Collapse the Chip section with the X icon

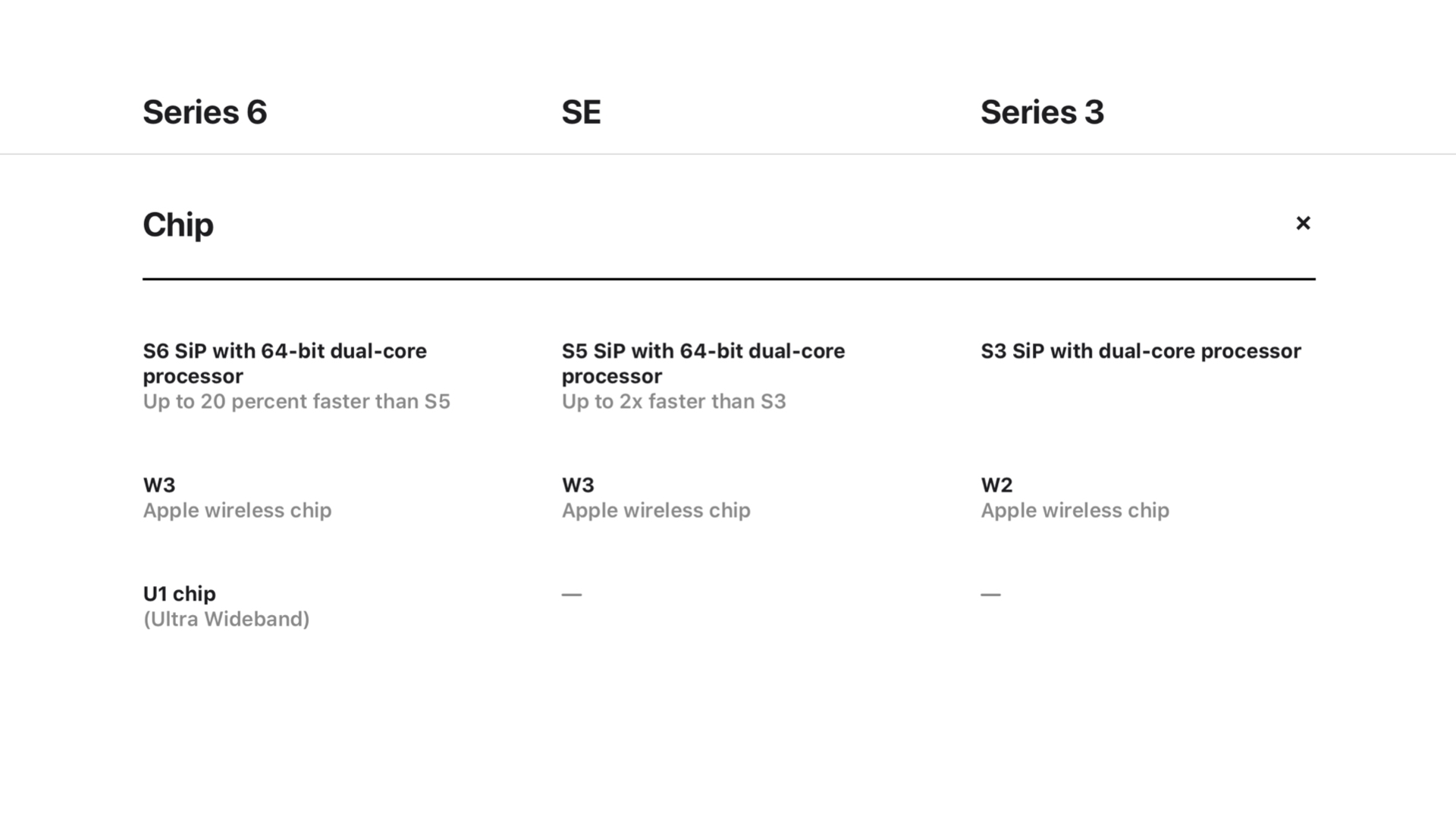coord(1303,223)
